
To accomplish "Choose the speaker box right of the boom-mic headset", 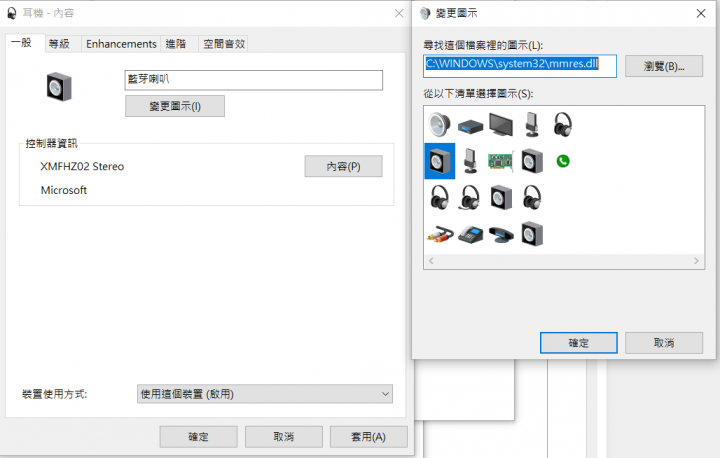I will pyautogui.click(x=501, y=198).
